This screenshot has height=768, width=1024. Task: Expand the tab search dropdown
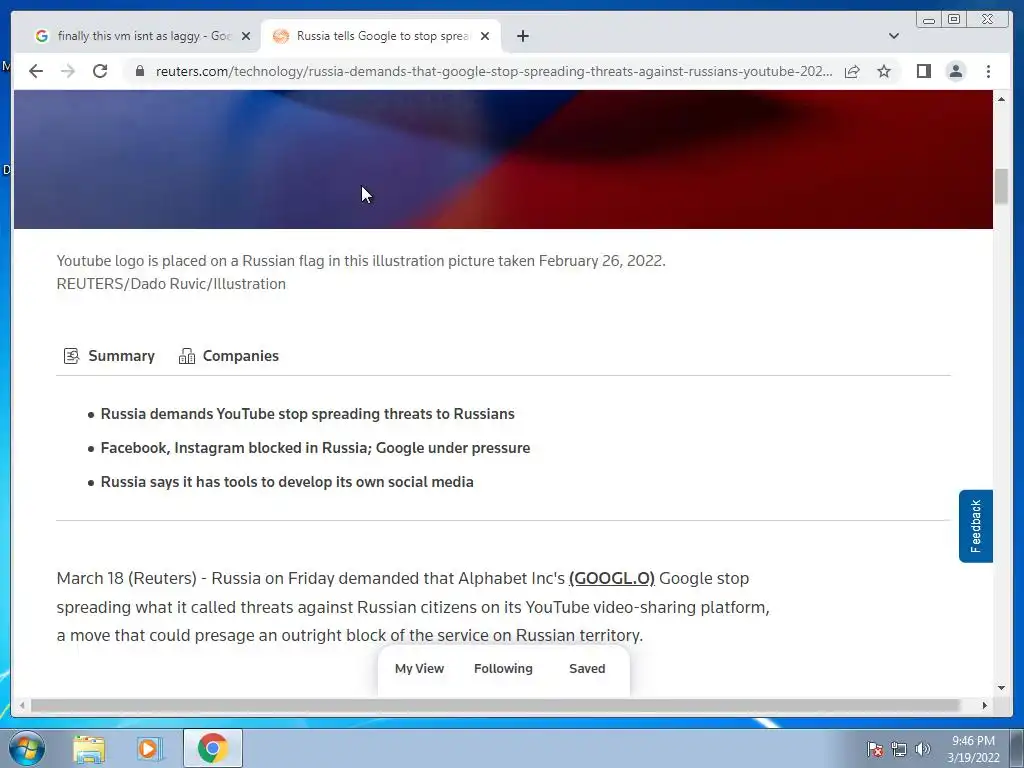[894, 36]
